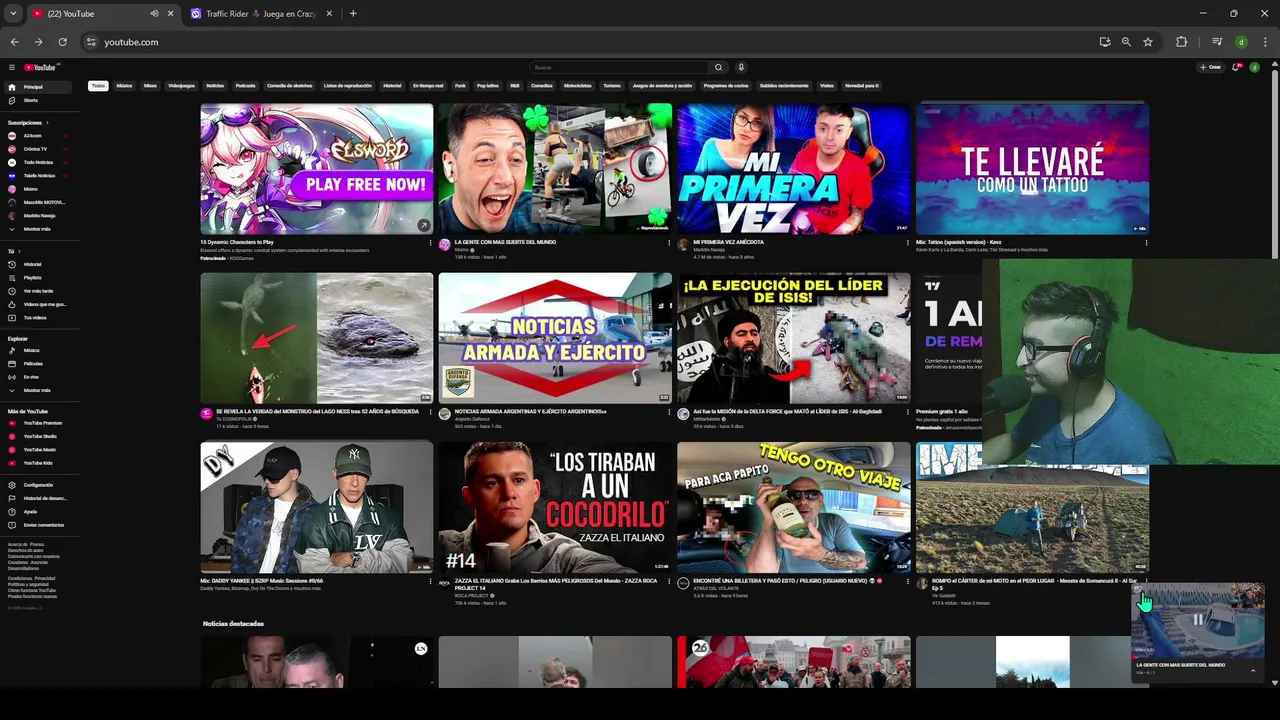Select the Turismo filter chip

pos(612,86)
